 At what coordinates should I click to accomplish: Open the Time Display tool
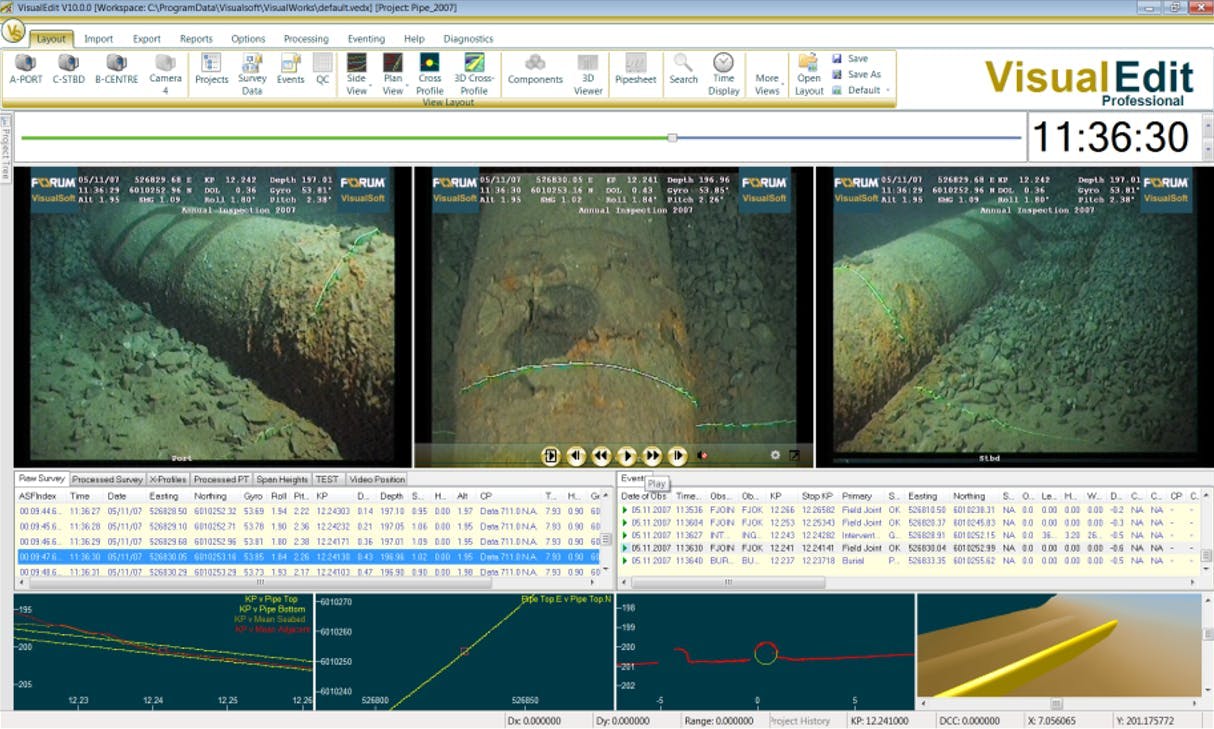(x=722, y=72)
